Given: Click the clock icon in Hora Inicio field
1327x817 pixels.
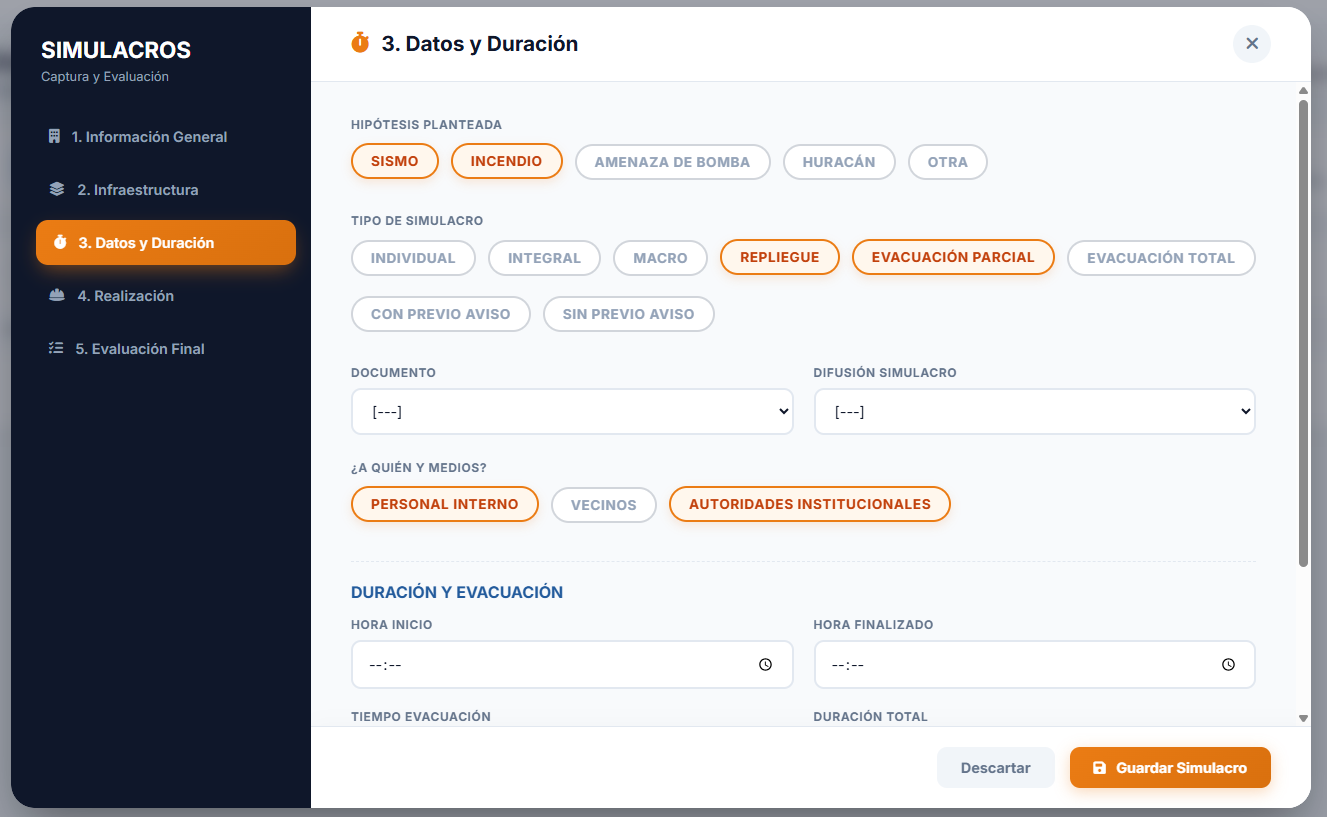Looking at the screenshot, I should (x=765, y=664).
